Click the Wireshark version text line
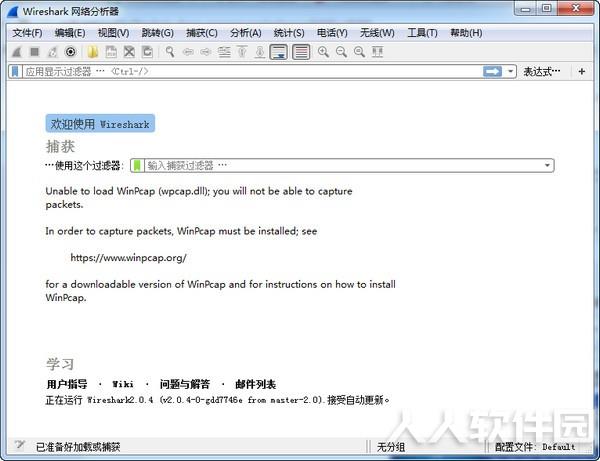 tap(217, 400)
